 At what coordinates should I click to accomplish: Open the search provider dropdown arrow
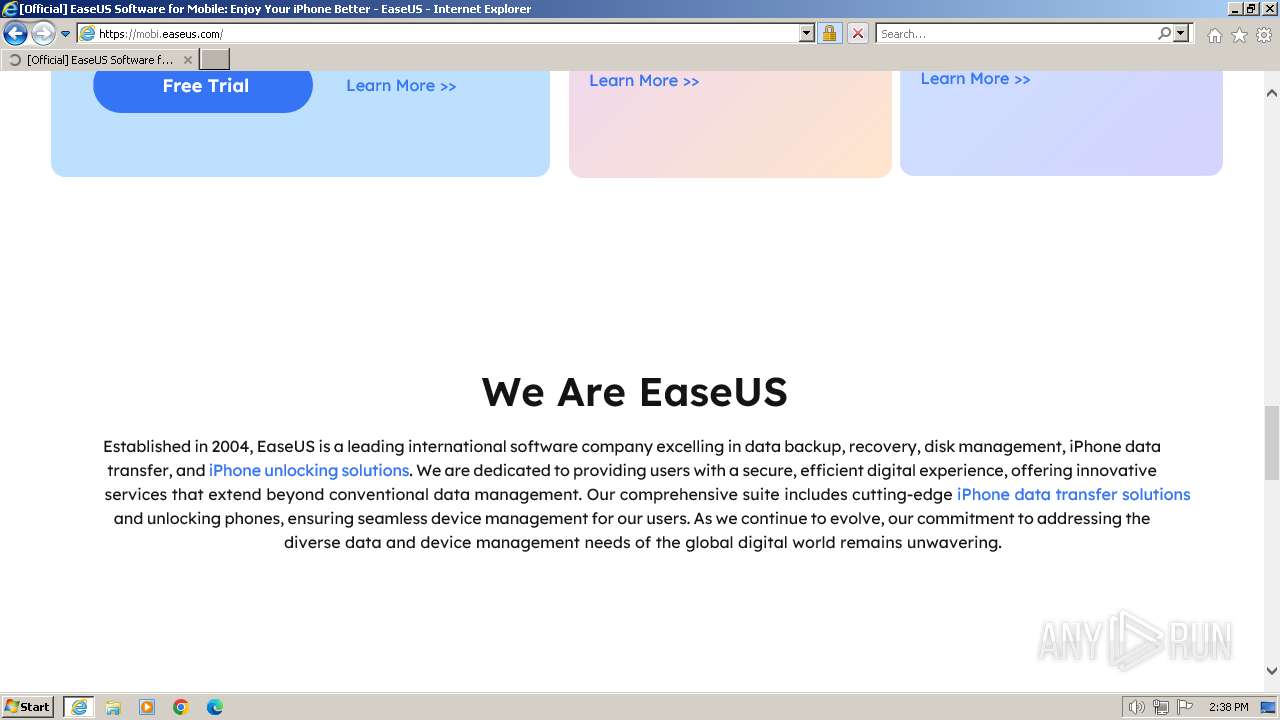tap(1181, 34)
